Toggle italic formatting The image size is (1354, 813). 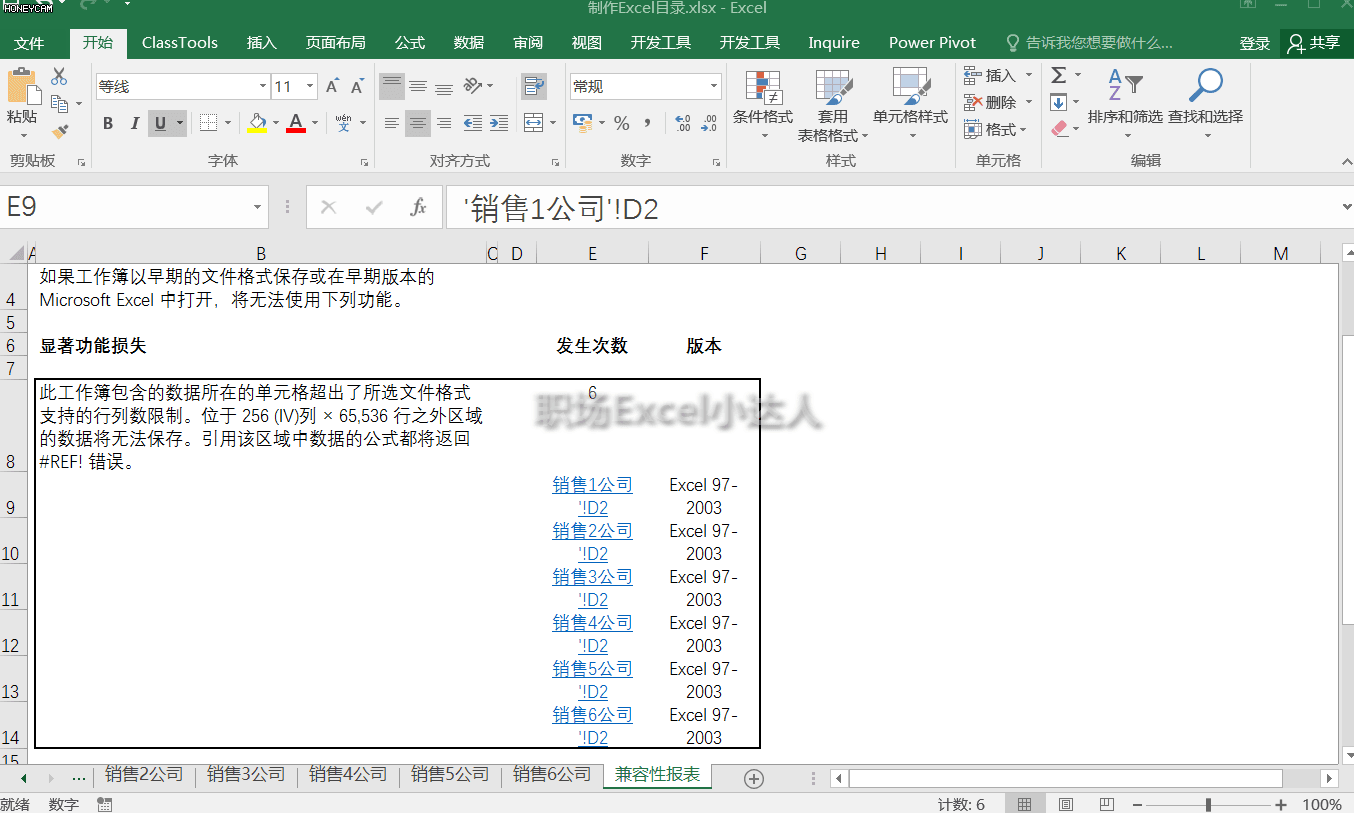[x=134, y=123]
